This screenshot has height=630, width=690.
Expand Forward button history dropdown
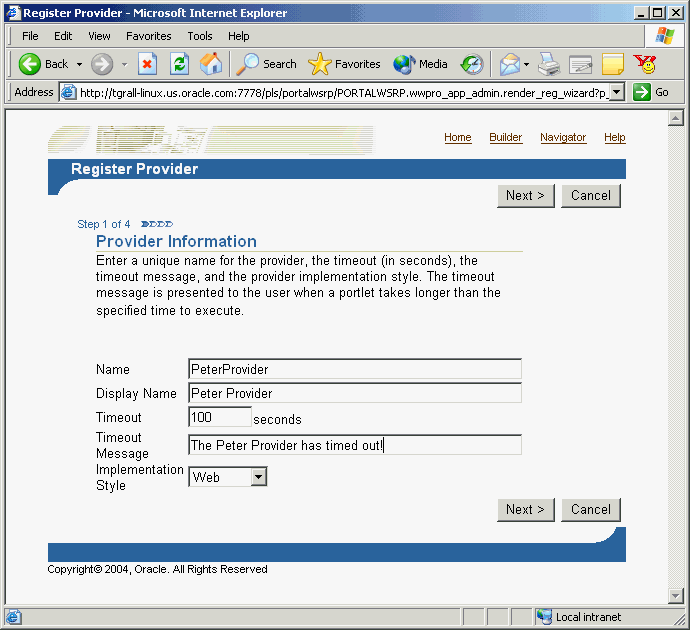(x=125, y=64)
